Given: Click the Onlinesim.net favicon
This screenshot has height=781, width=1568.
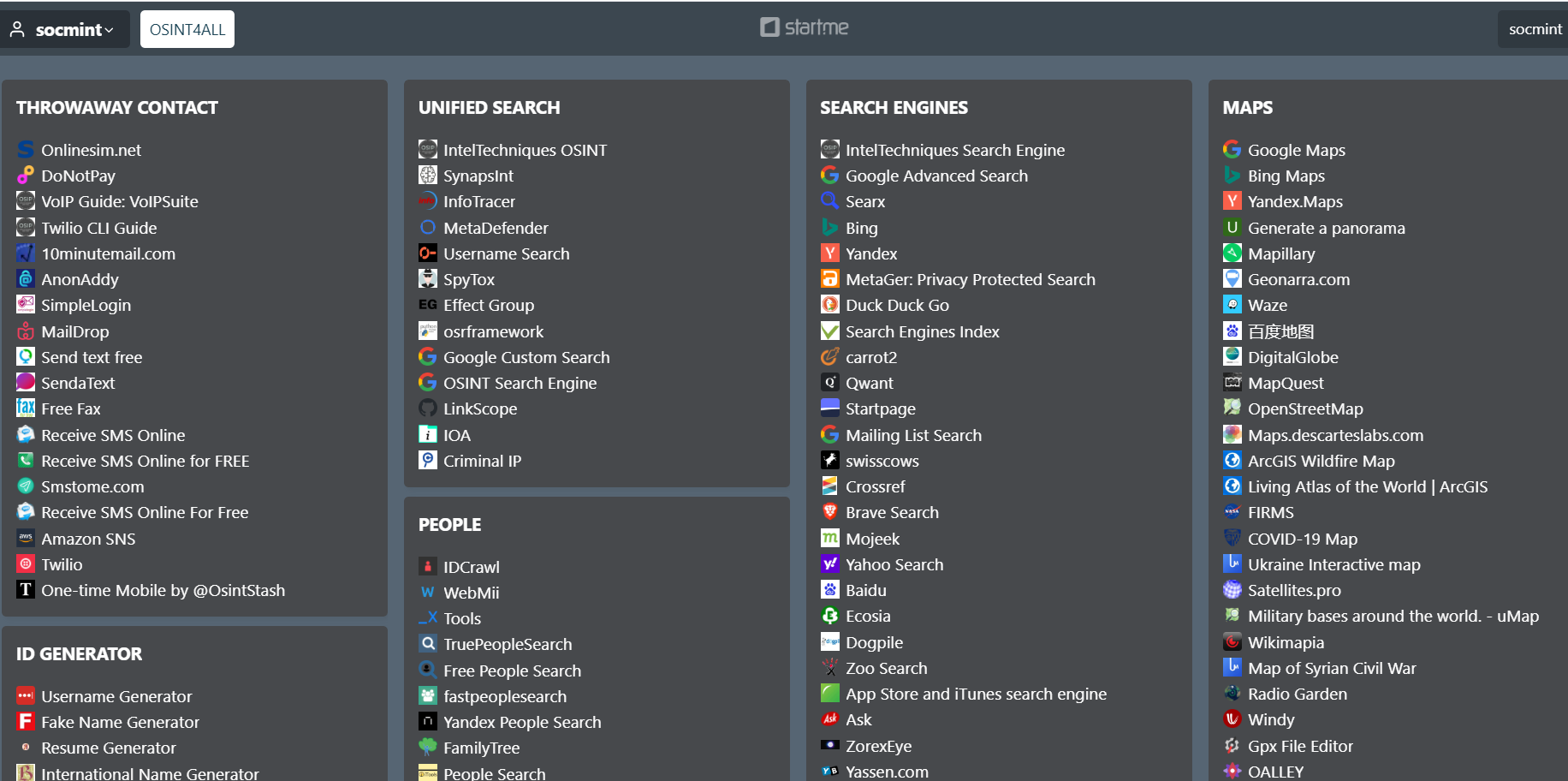Looking at the screenshot, I should 26,150.
